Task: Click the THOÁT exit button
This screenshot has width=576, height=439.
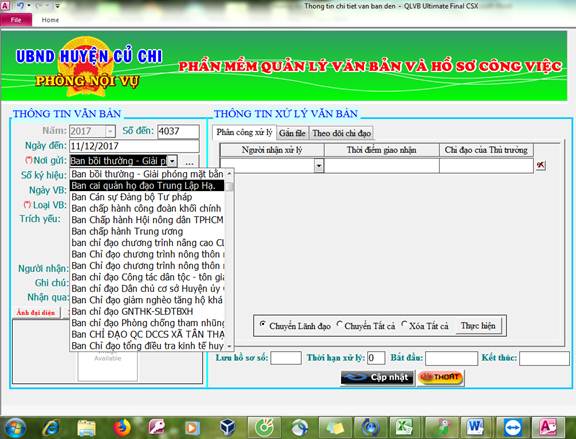Action: click(440, 378)
